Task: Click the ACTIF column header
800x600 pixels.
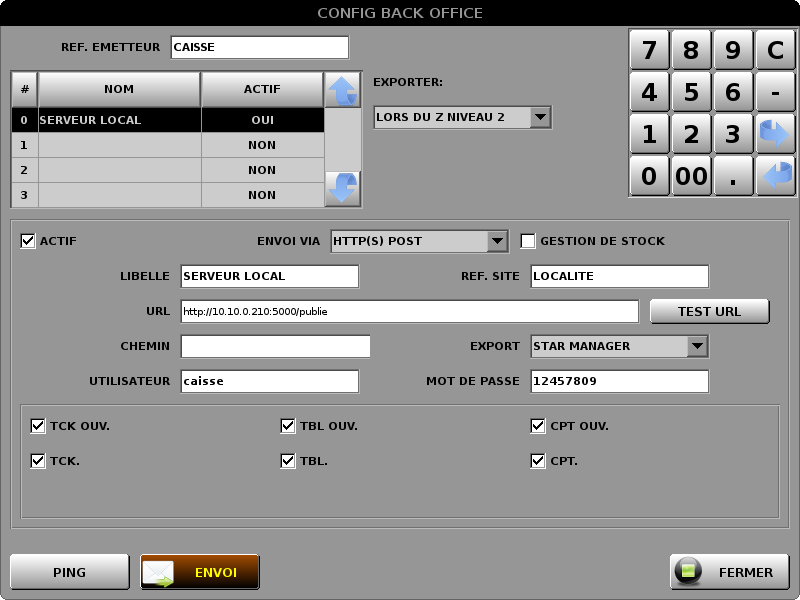Action: tap(262, 89)
